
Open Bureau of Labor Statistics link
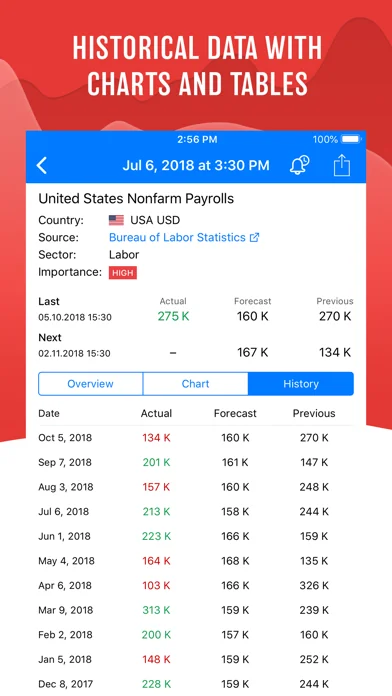point(177,237)
